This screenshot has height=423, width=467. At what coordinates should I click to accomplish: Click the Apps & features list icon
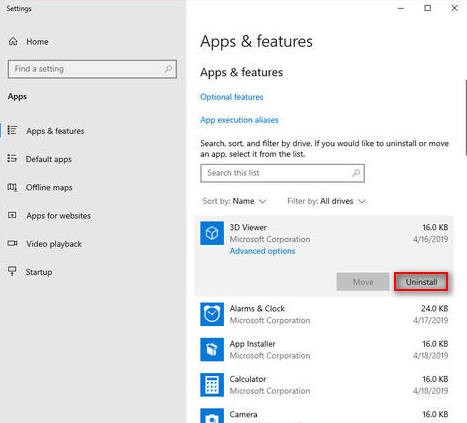coord(12,130)
